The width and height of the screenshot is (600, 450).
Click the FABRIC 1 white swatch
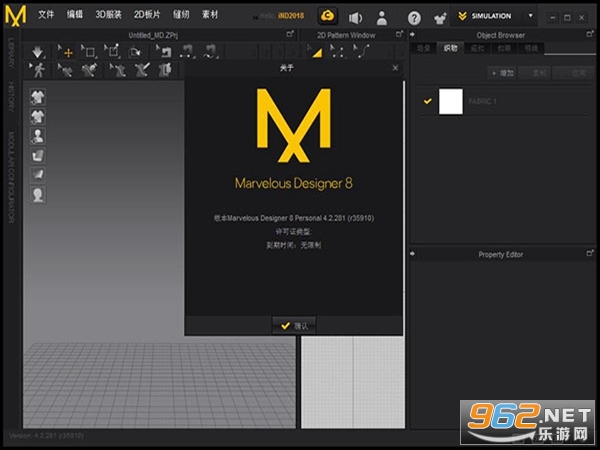pos(451,101)
